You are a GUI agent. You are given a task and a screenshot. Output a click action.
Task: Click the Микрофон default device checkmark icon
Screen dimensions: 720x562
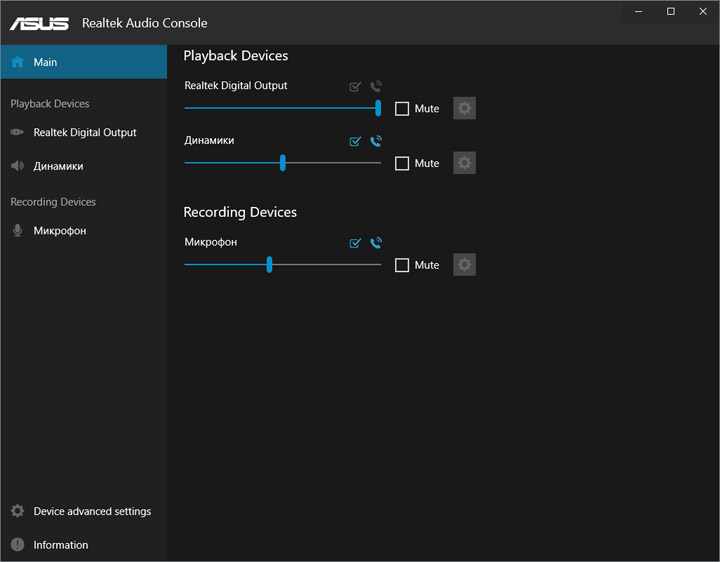pyautogui.click(x=355, y=243)
